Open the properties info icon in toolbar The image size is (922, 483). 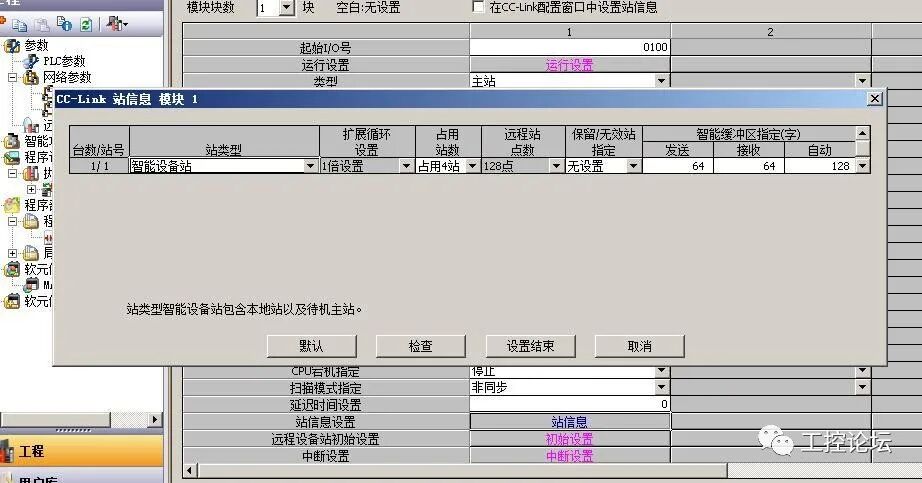[x=64, y=24]
